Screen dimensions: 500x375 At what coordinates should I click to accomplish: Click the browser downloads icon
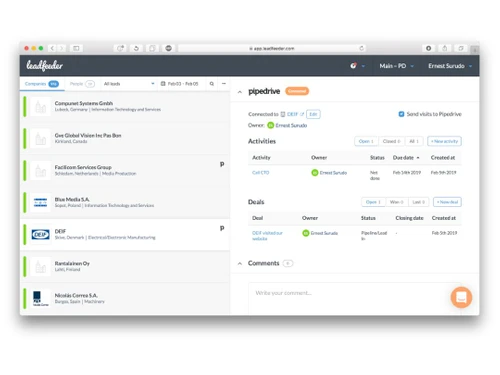tap(429, 48)
